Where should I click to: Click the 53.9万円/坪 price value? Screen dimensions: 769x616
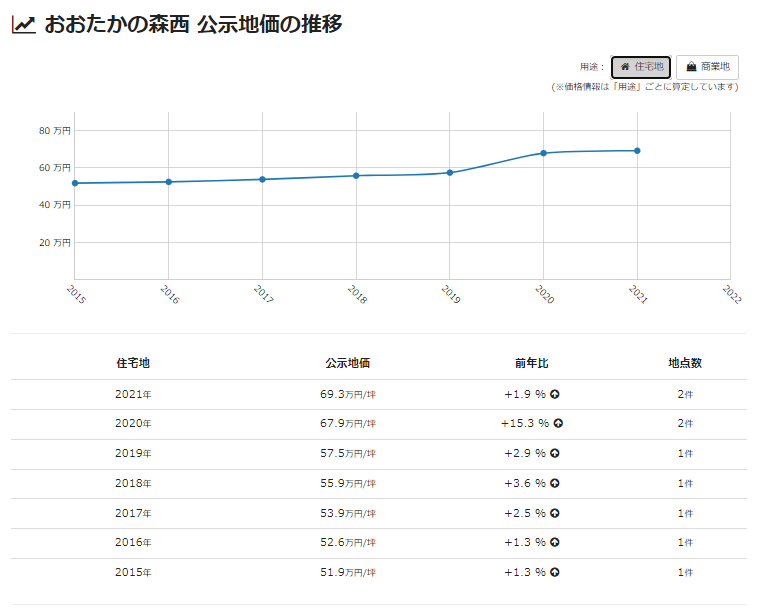pyautogui.click(x=348, y=513)
